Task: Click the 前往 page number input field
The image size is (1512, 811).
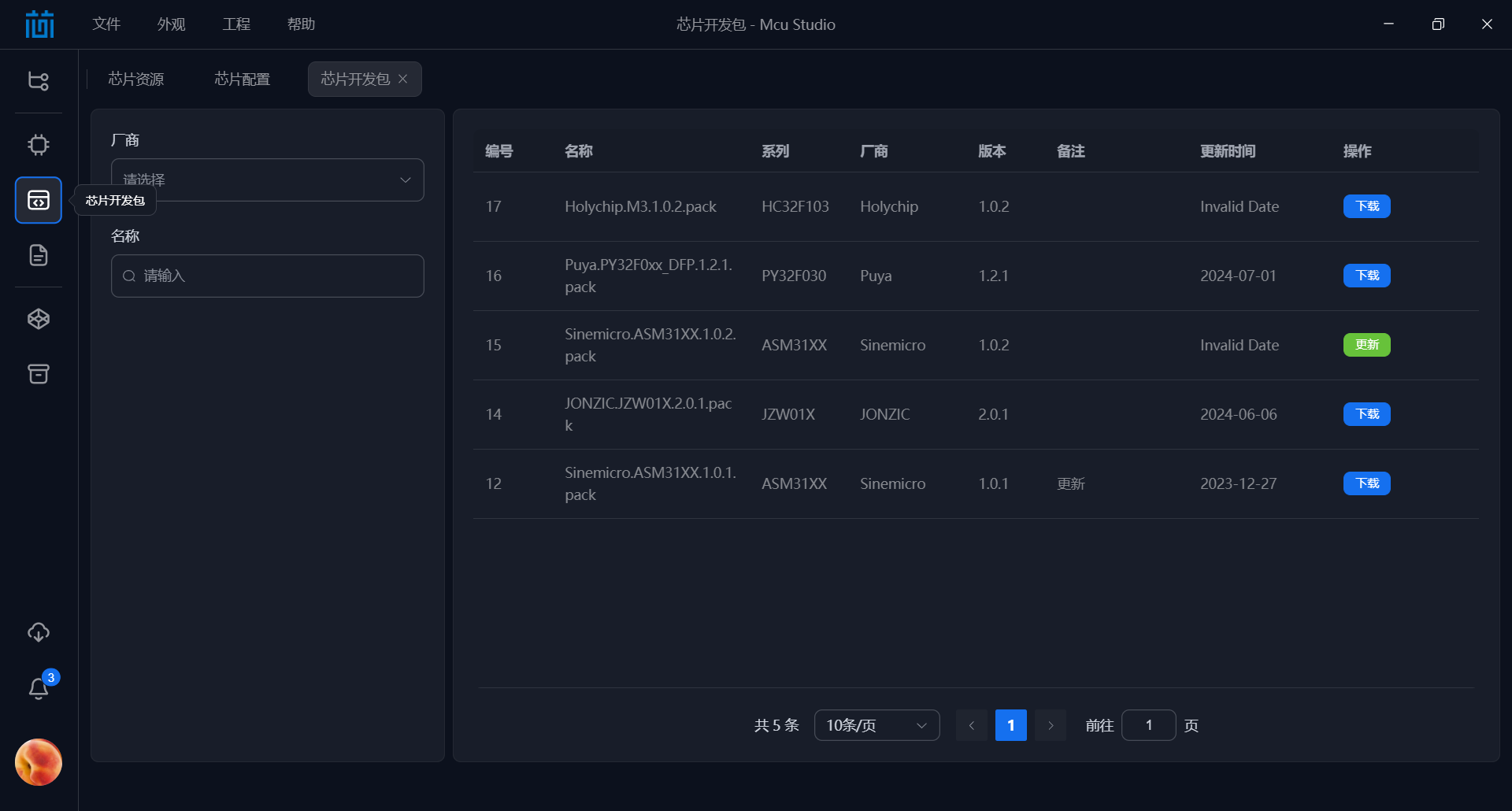Action: [x=1148, y=725]
